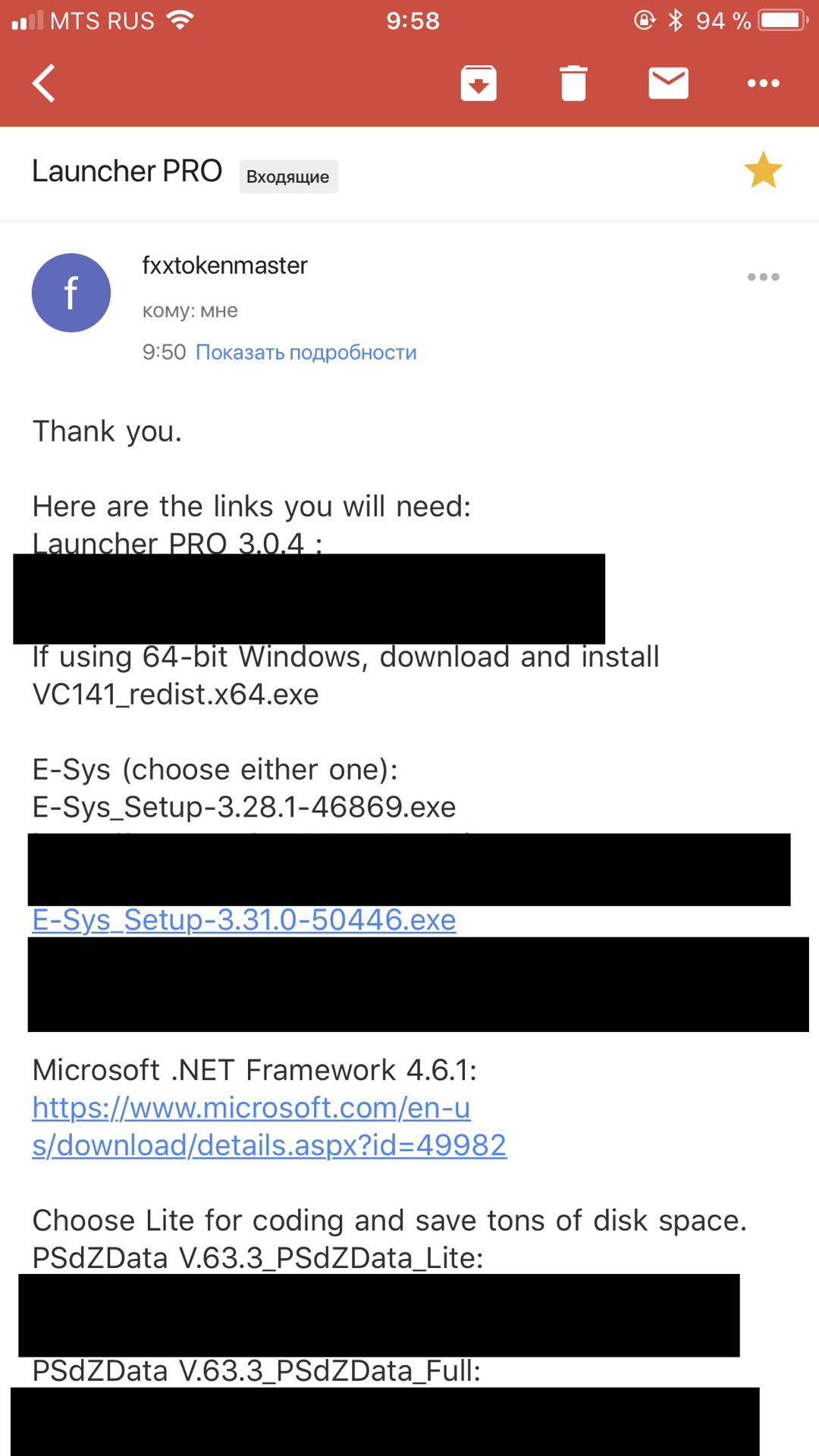Tap the Bluetooth icon in status bar
The height and width of the screenshot is (1456, 819).
click(675, 20)
